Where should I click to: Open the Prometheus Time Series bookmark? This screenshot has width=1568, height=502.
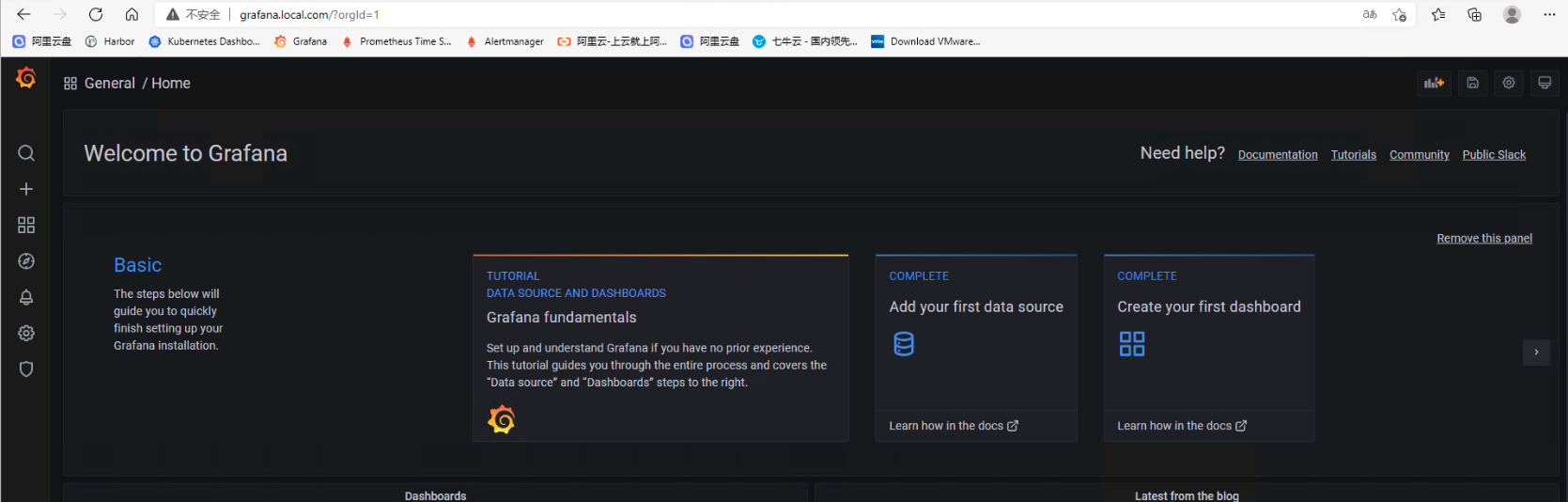point(396,41)
